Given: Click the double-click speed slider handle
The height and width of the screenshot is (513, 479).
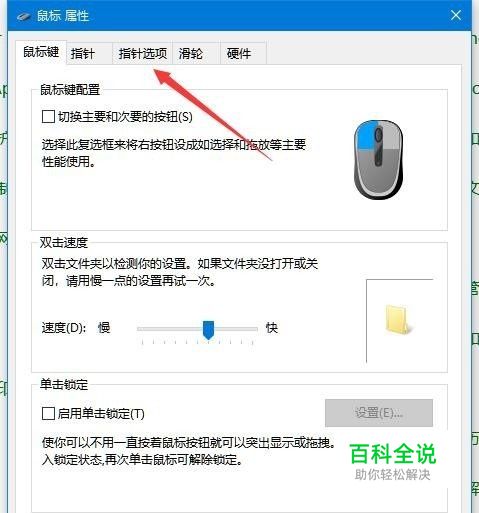Looking at the screenshot, I should pos(209,330).
